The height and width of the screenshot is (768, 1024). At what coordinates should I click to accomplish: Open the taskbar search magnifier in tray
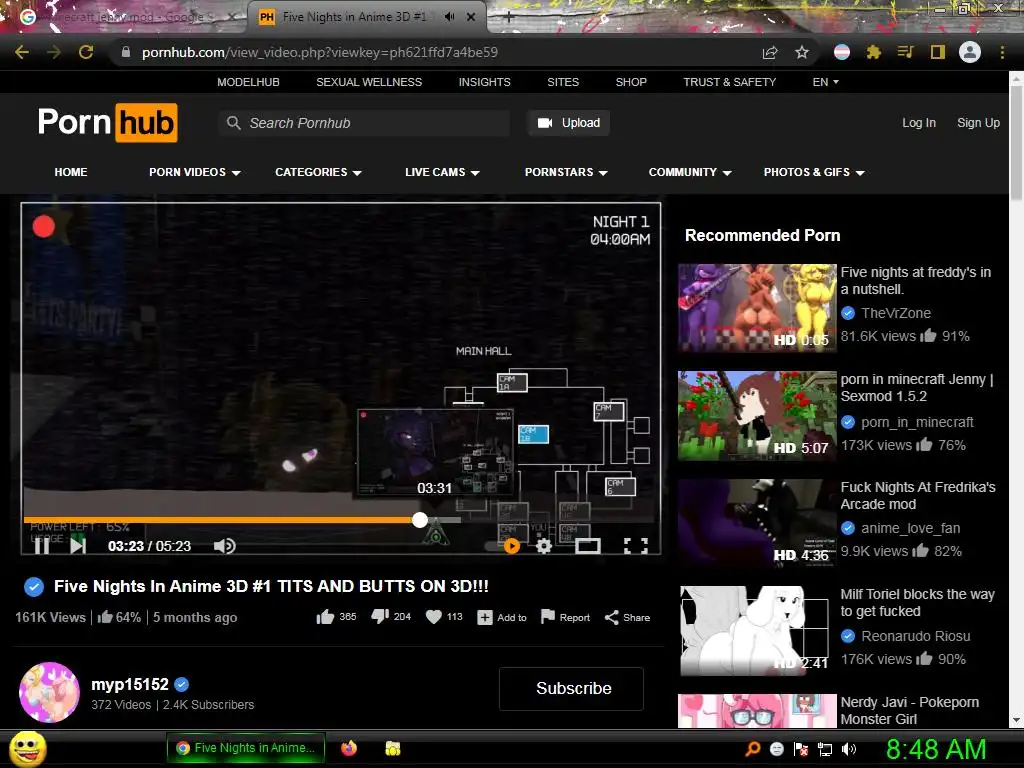(x=753, y=748)
